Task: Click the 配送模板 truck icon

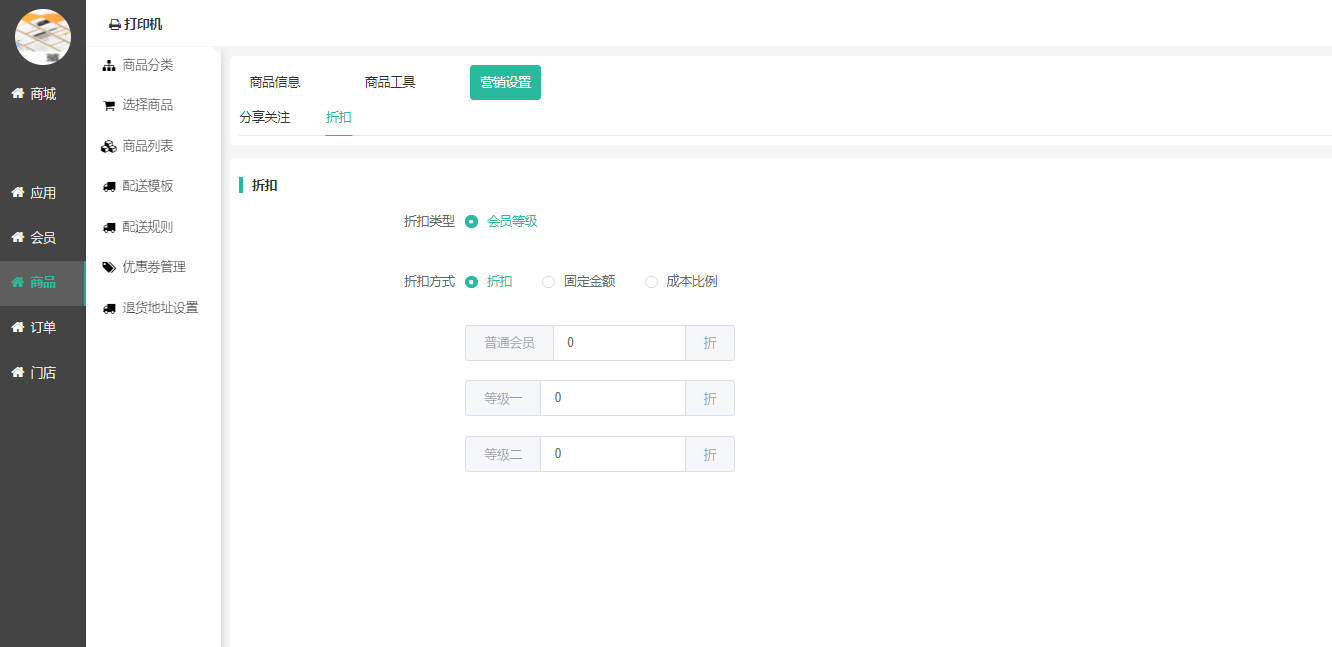Action: [109, 187]
